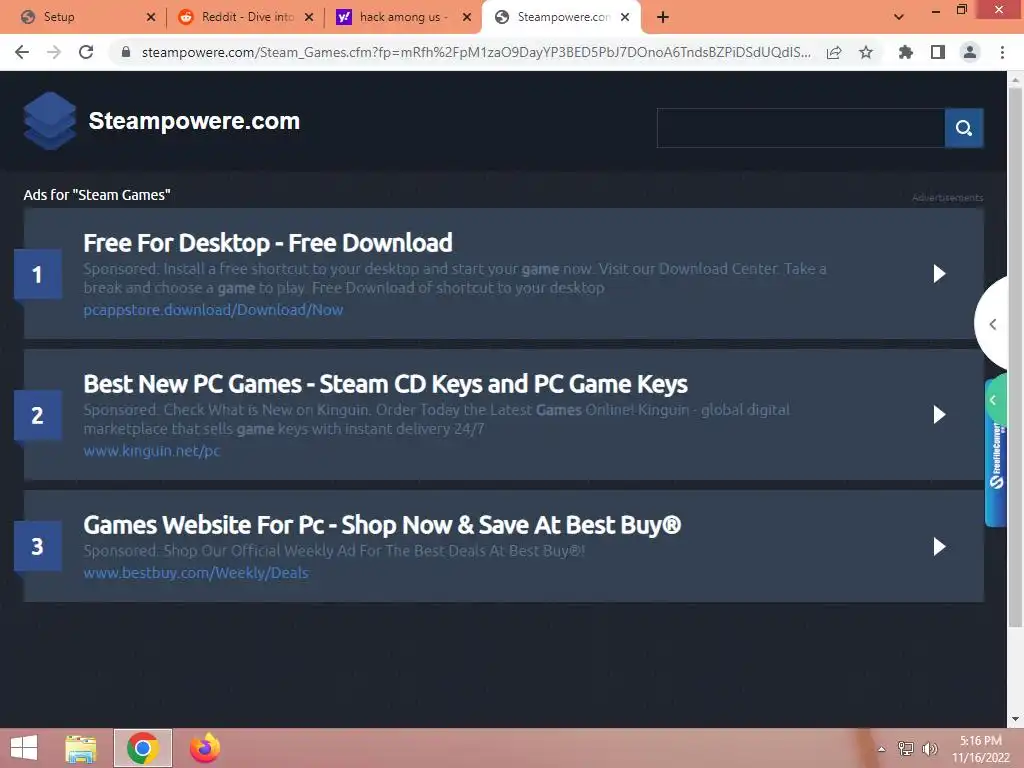Open the tab search dropdown chevron
1024x768 pixels.
point(899,17)
